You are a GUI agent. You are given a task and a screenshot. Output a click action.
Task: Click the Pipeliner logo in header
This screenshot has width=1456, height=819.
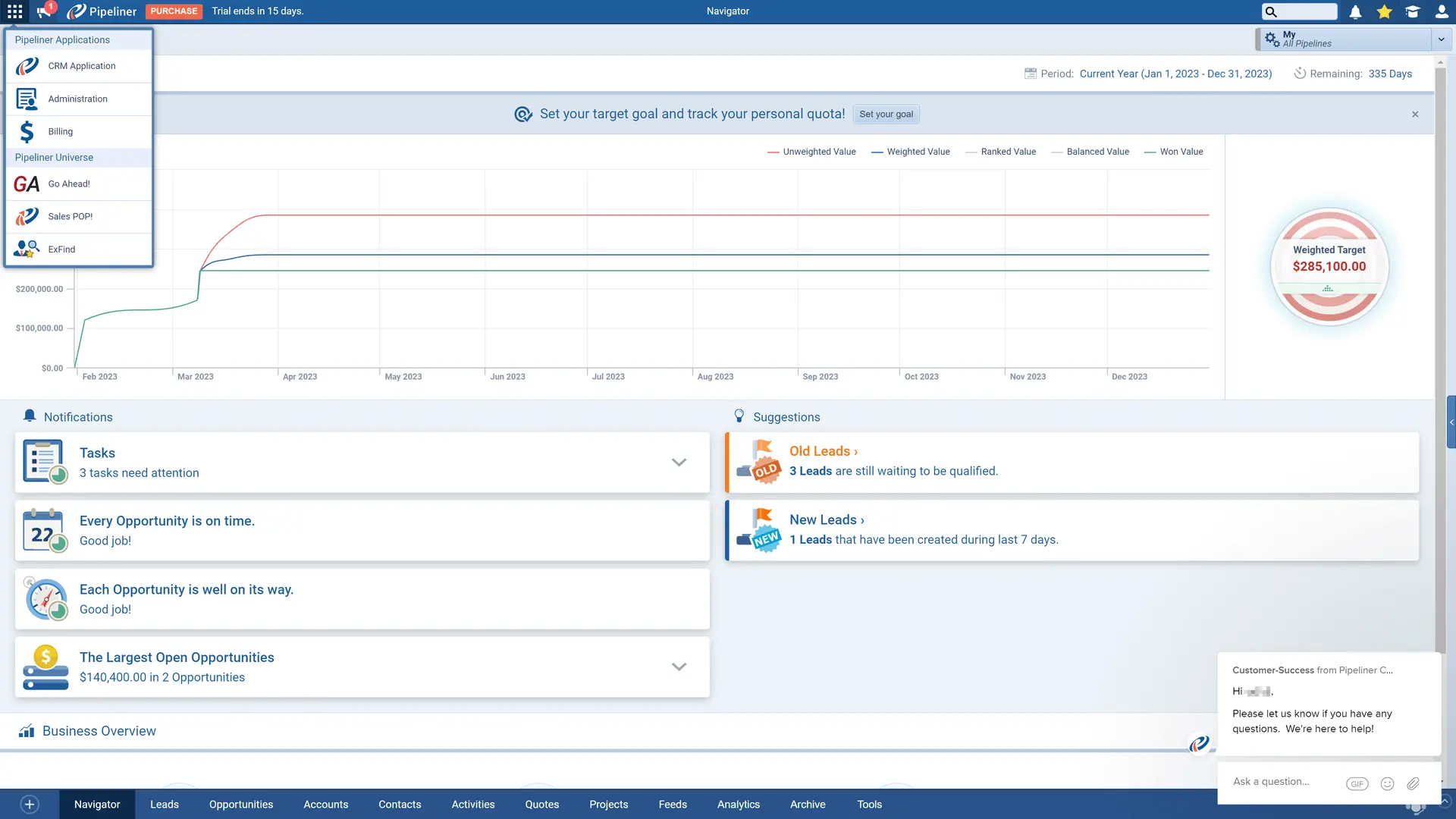click(x=102, y=11)
